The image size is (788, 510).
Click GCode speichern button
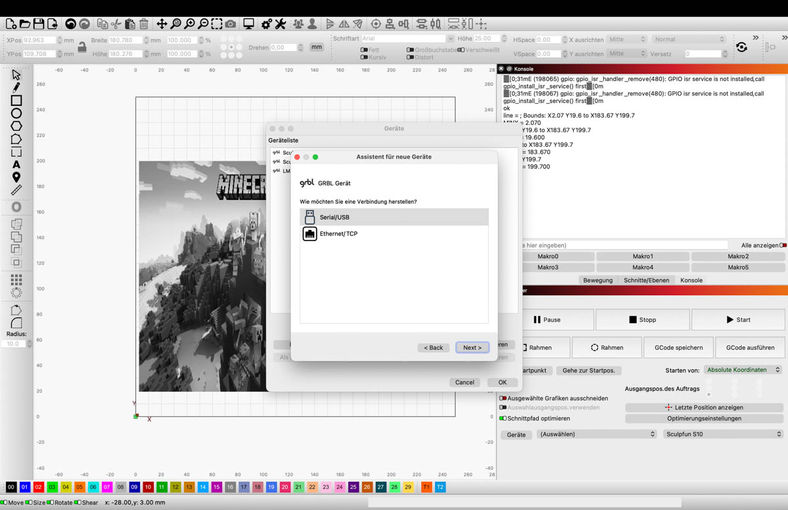(x=678, y=347)
